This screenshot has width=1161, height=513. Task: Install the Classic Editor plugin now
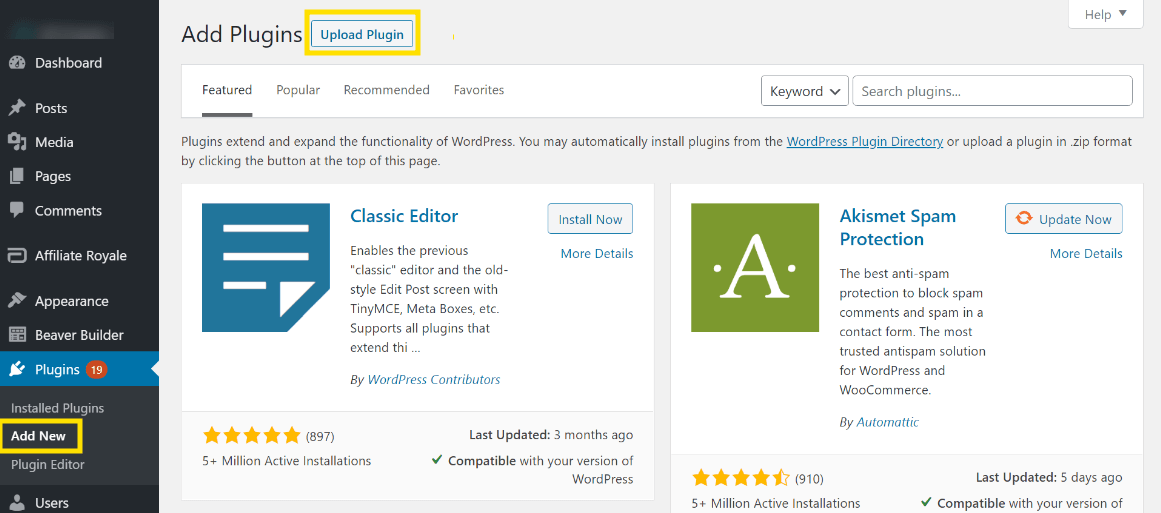coord(590,219)
